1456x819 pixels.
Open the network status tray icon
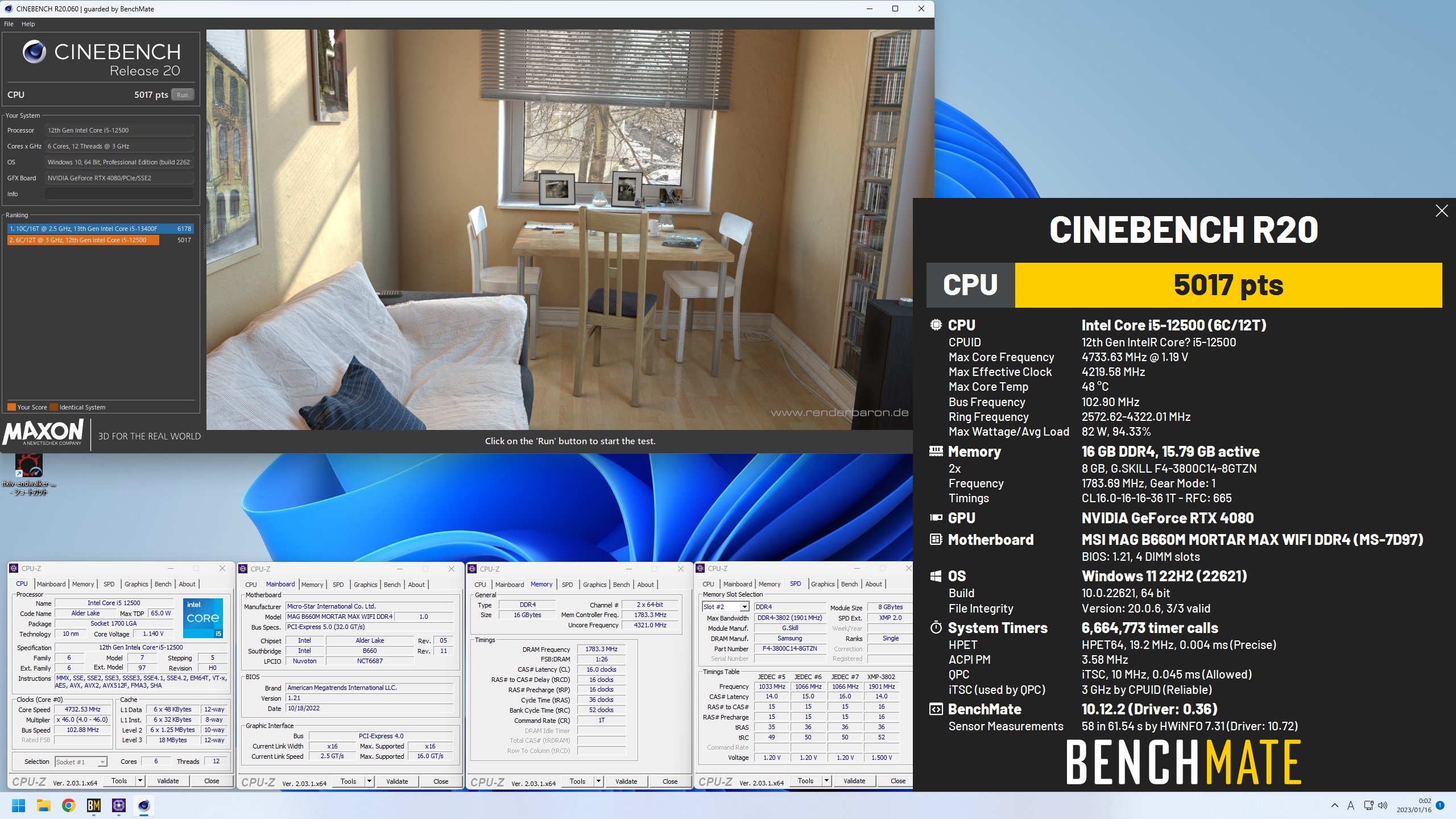pos(1368,805)
